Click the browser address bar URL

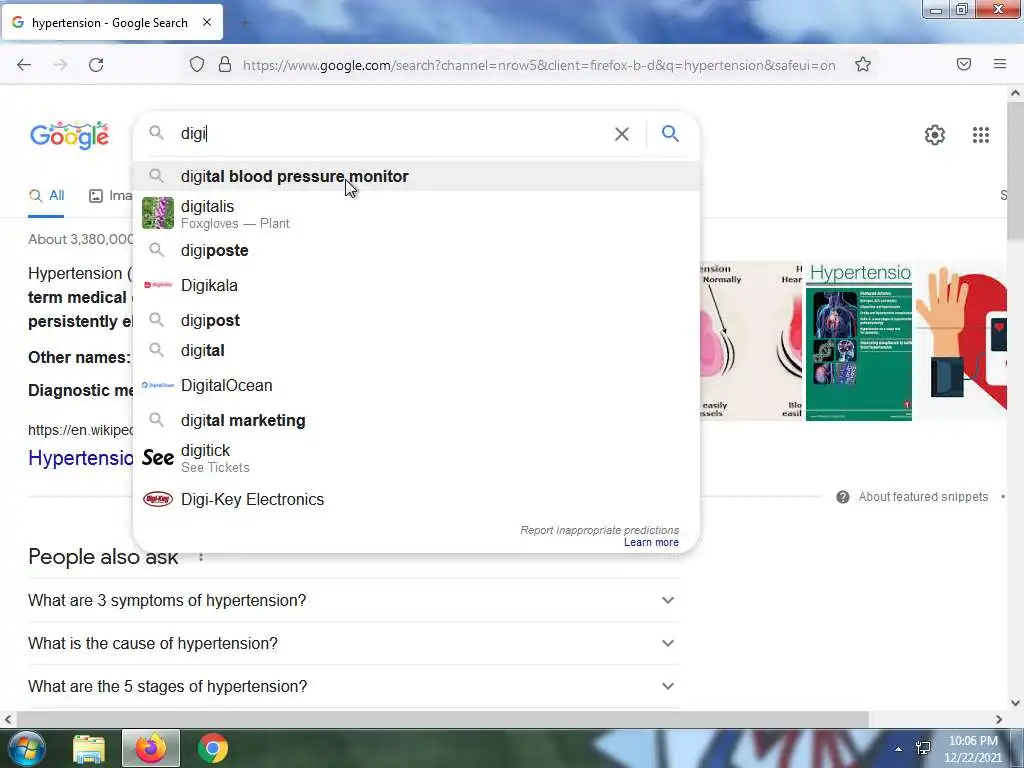pos(539,65)
